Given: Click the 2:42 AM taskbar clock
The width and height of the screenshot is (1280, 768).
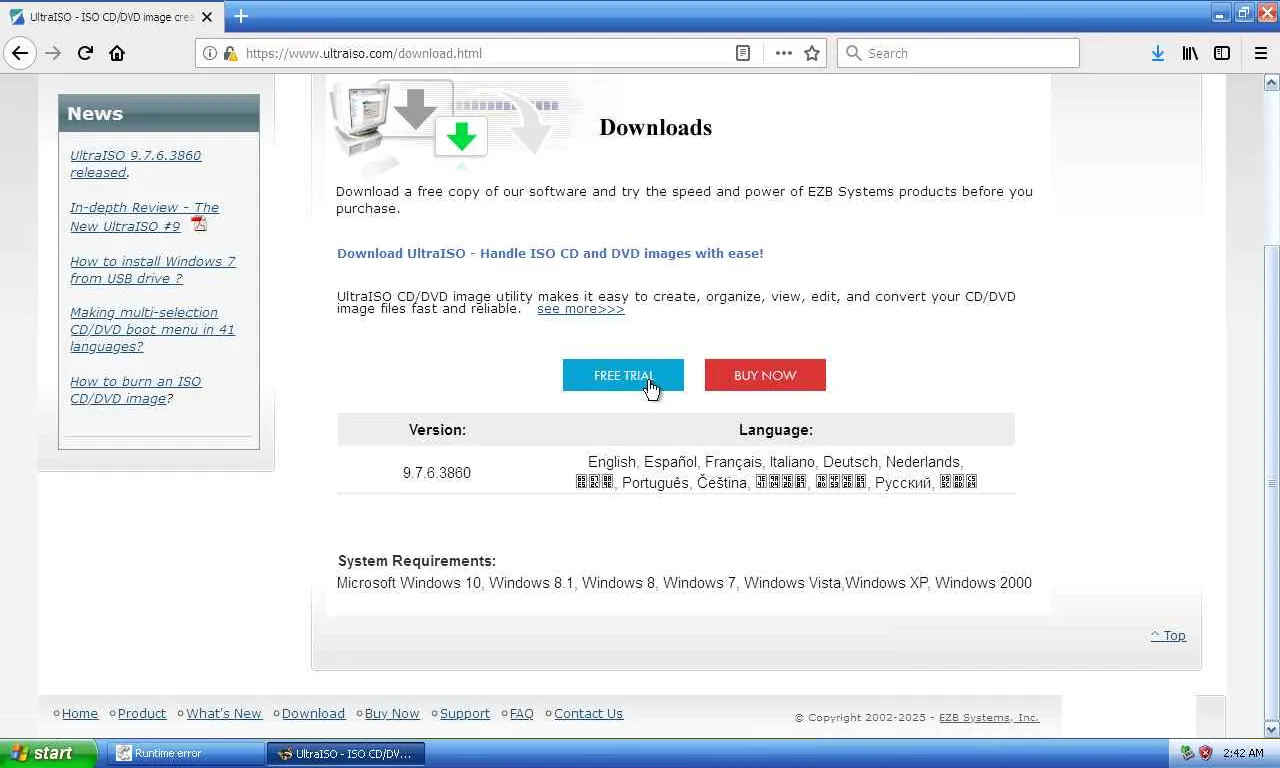Looking at the screenshot, I should (x=1243, y=753).
